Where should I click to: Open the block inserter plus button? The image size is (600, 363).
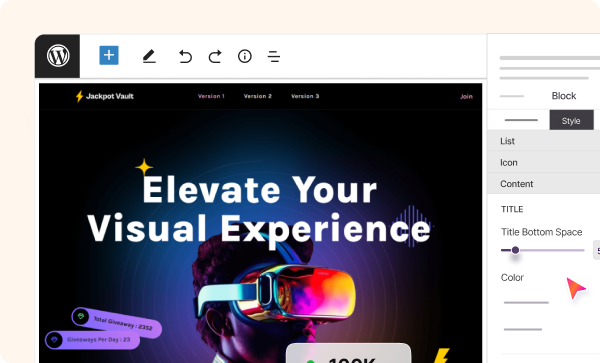pyautogui.click(x=109, y=55)
